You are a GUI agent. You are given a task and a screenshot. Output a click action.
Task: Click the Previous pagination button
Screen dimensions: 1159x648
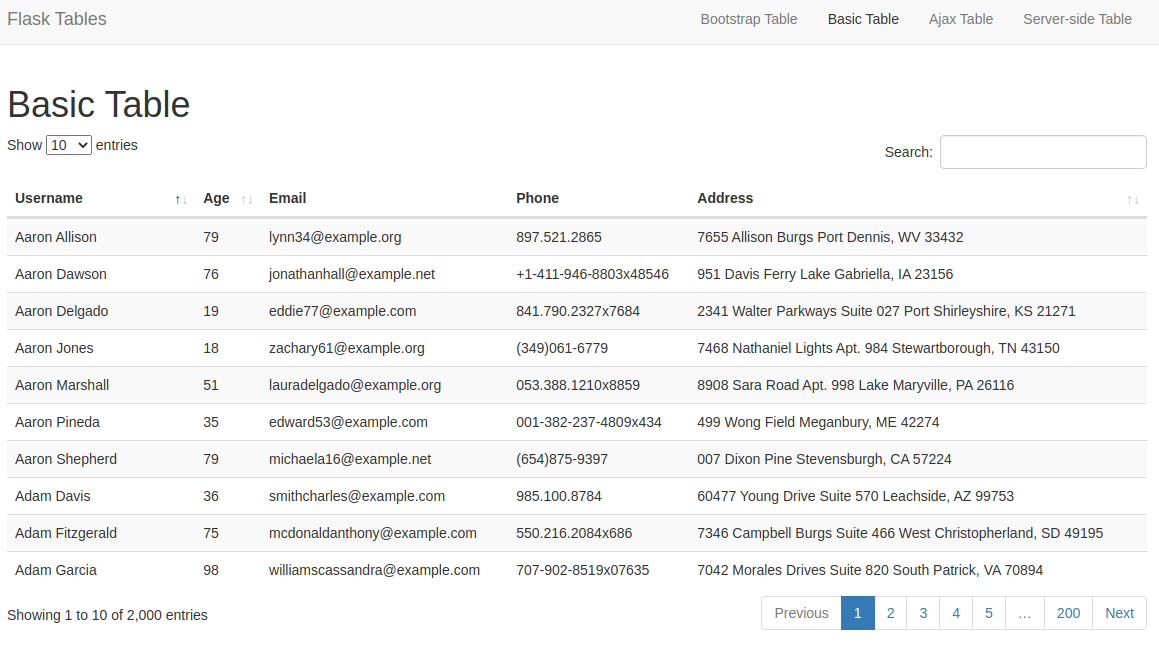click(801, 613)
